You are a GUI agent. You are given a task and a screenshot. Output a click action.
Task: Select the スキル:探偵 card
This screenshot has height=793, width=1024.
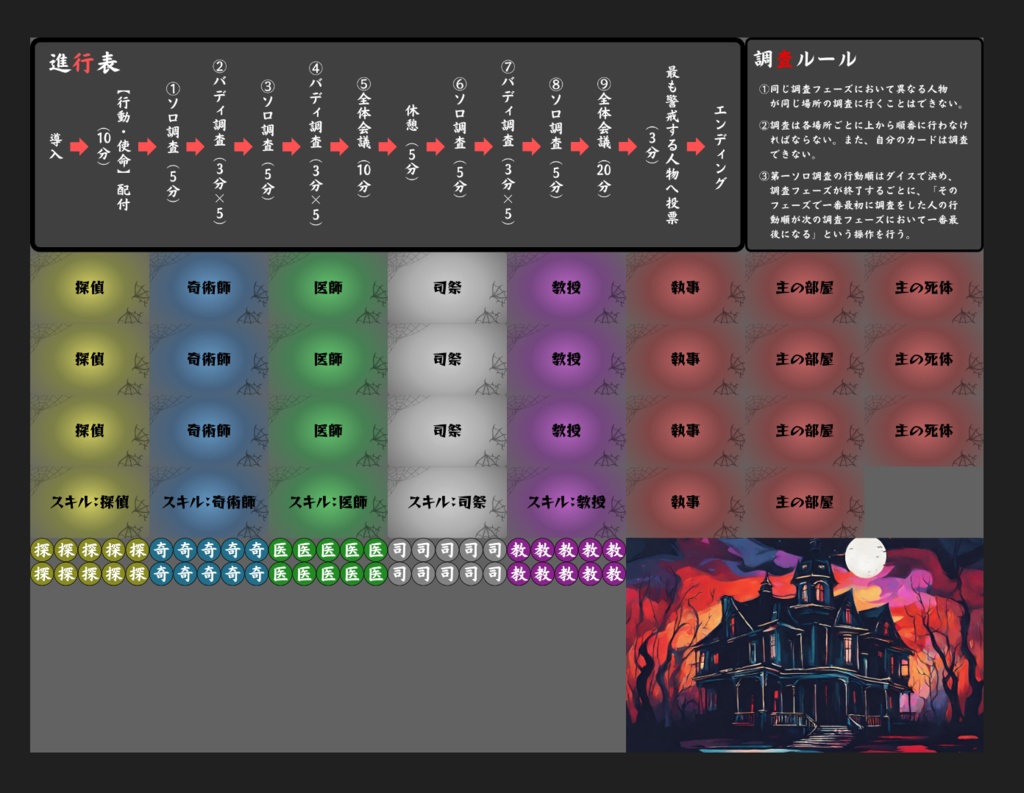coord(89,502)
